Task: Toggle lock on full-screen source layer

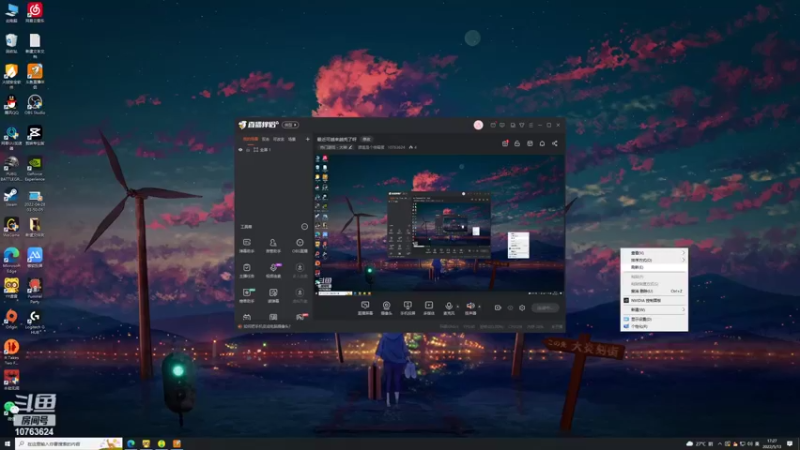Action: click(248, 150)
